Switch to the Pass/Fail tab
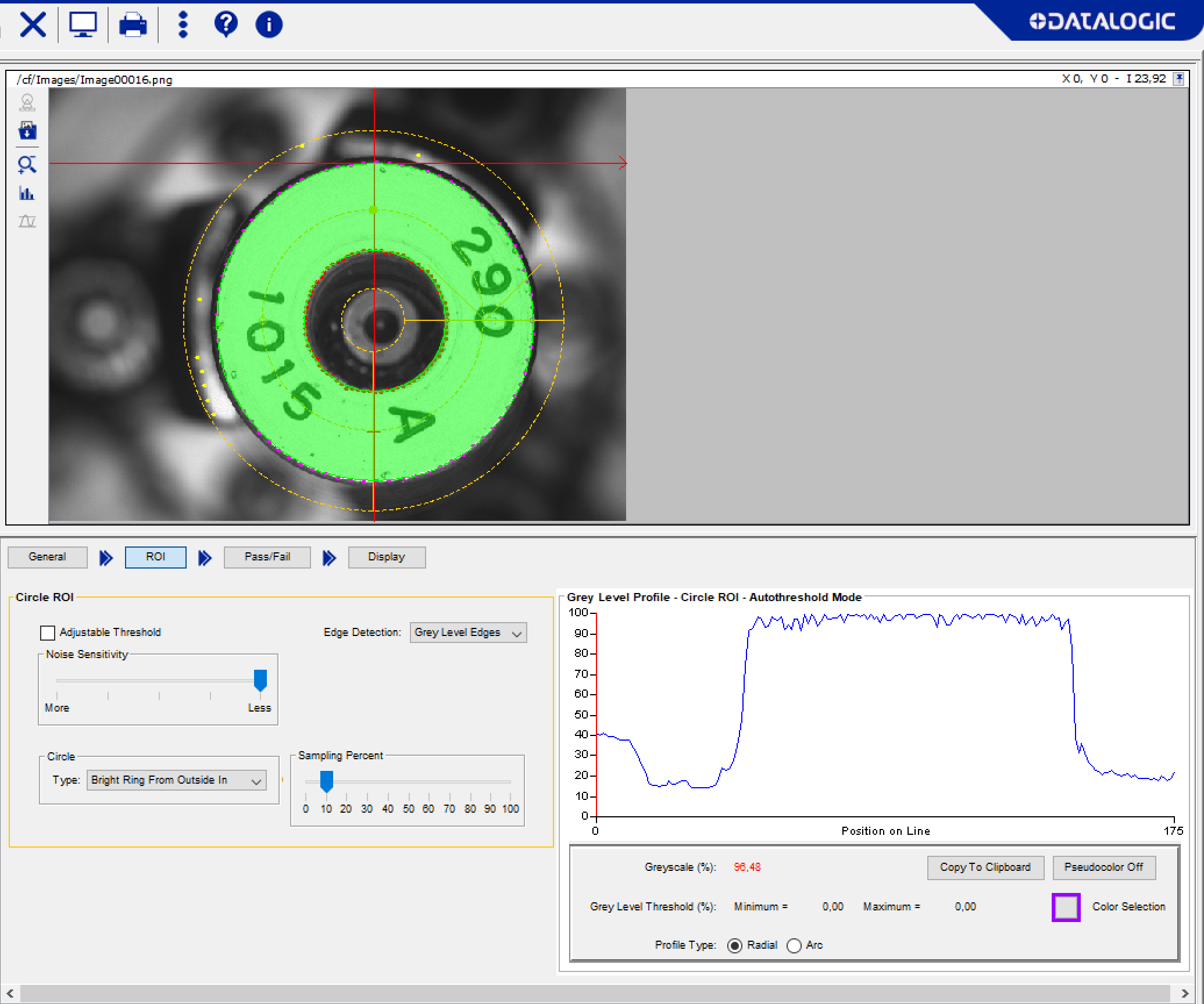The image size is (1204, 1004). (x=267, y=557)
